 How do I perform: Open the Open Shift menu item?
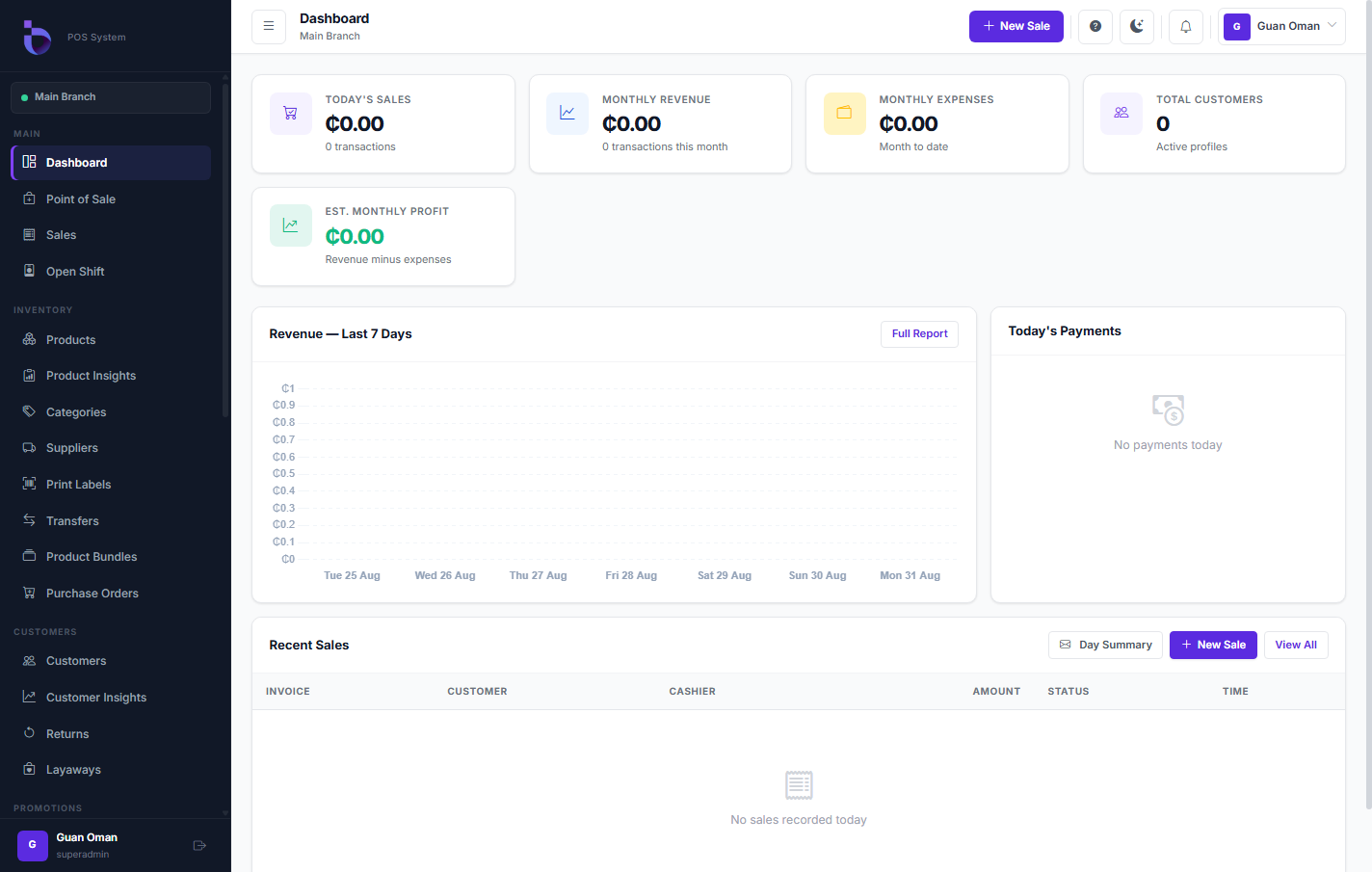pos(111,272)
